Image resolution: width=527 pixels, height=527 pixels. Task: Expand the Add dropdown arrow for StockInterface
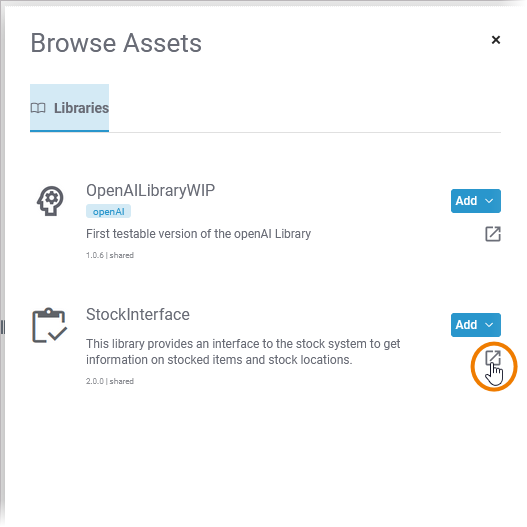489,325
